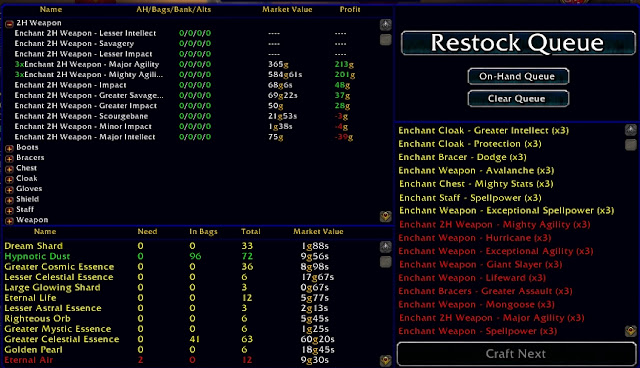Viewport: 640px width, 368px height.
Task: Select queued Enchant Weapon - Avalanche entry
Action: coord(476,171)
